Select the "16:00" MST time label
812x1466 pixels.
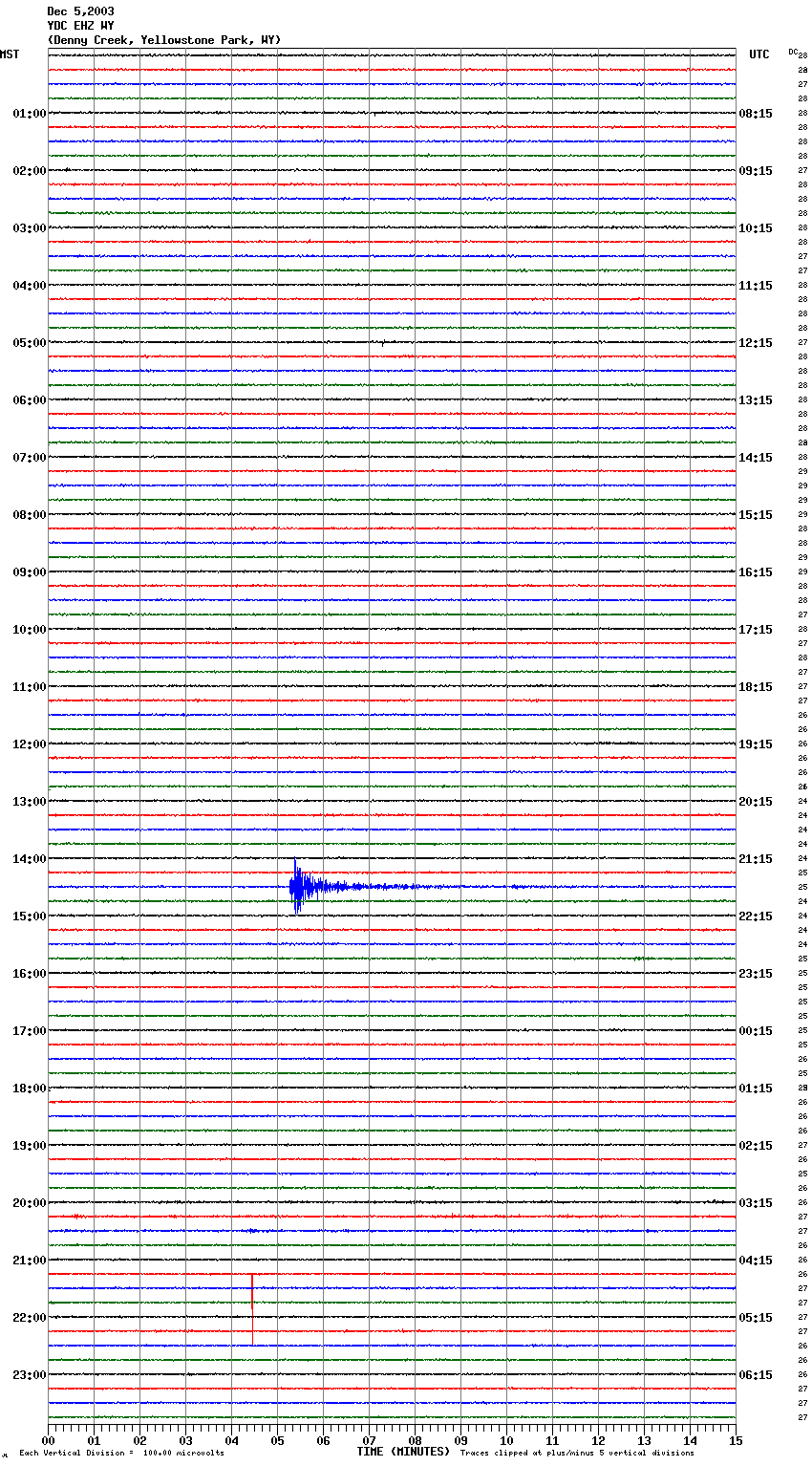click(x=30, y=974)
